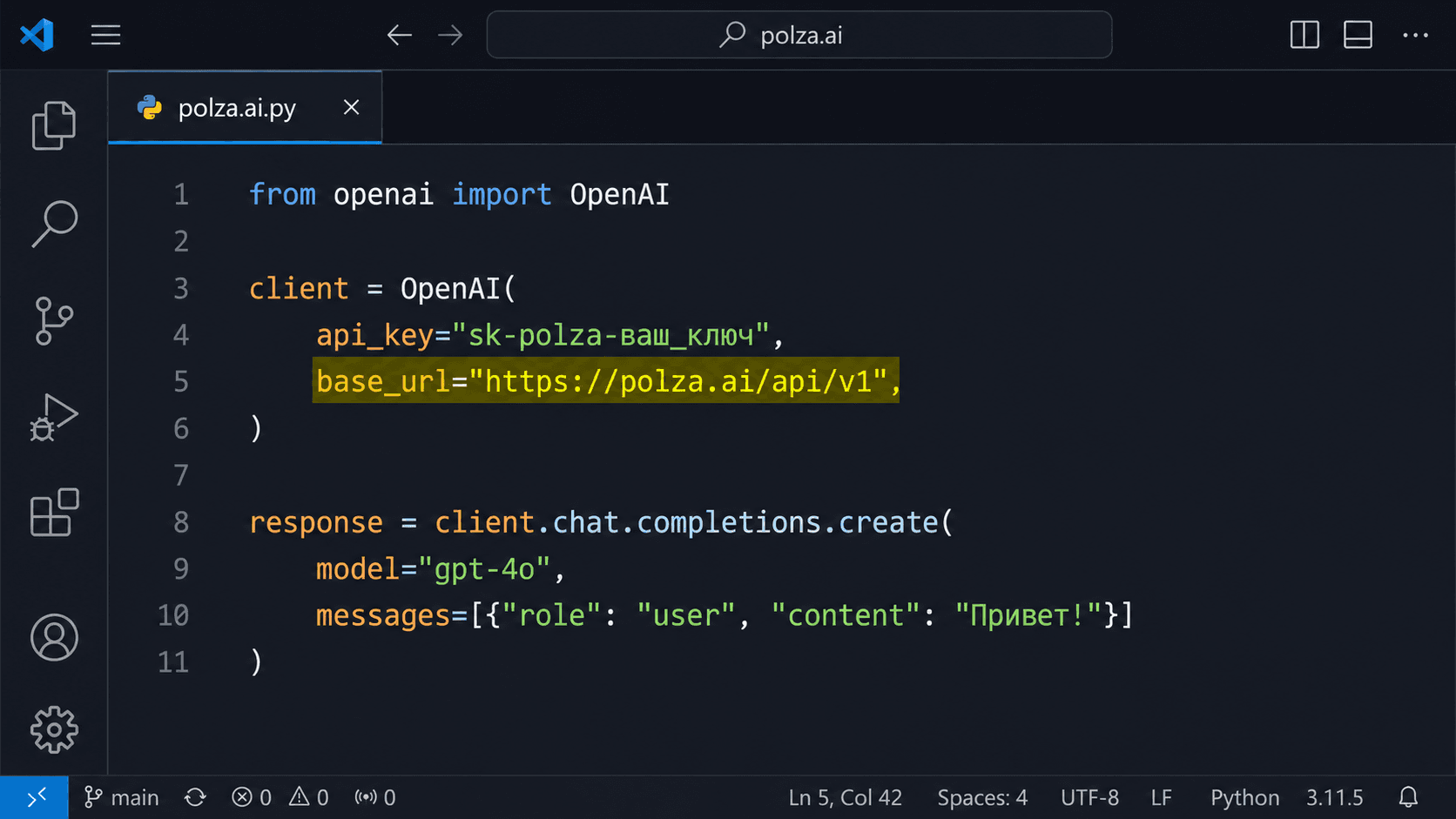The image size is (1456, 819).
Task: Open the Extensions view
Action: pyautogui.click(x=54, y=512)
